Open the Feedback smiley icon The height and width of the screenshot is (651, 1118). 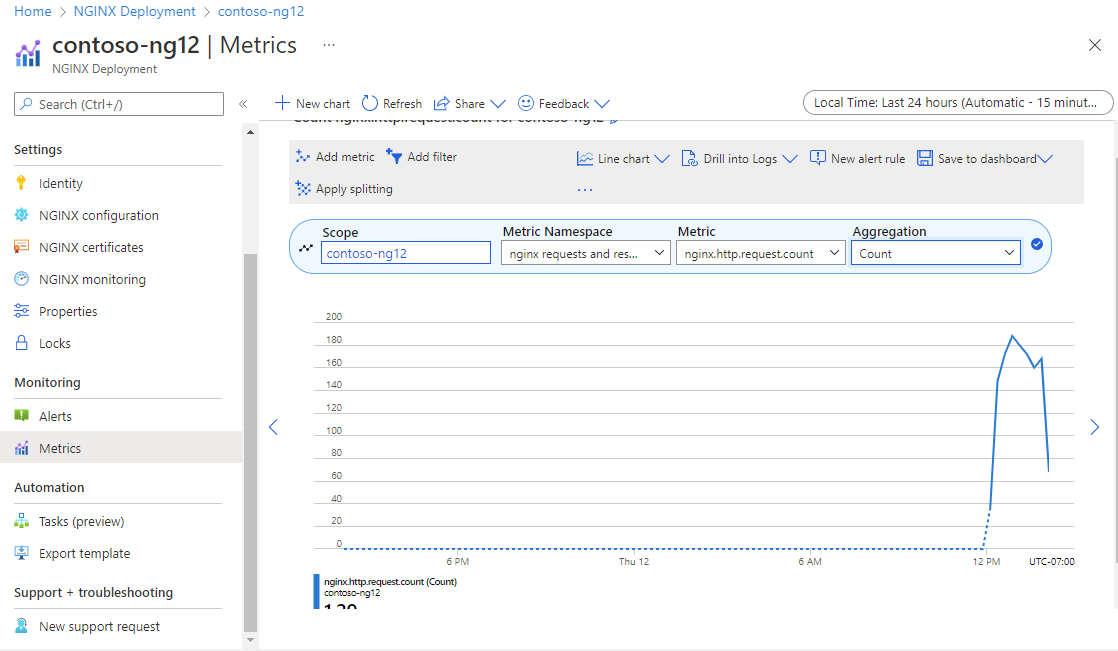(x=526, y=104)
